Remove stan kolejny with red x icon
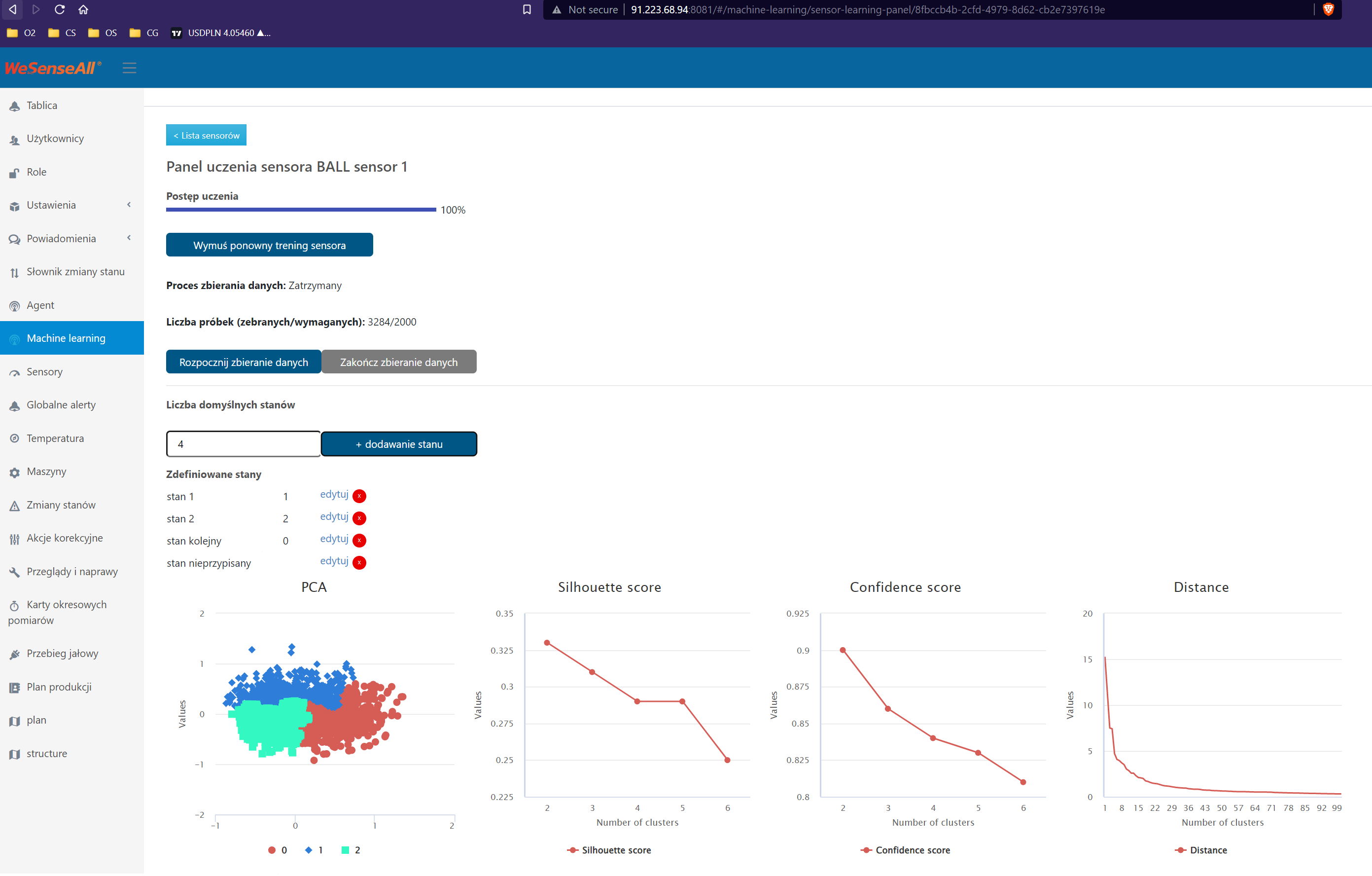The height and width of the screenshot is (876, 1372). coord(359,541)
